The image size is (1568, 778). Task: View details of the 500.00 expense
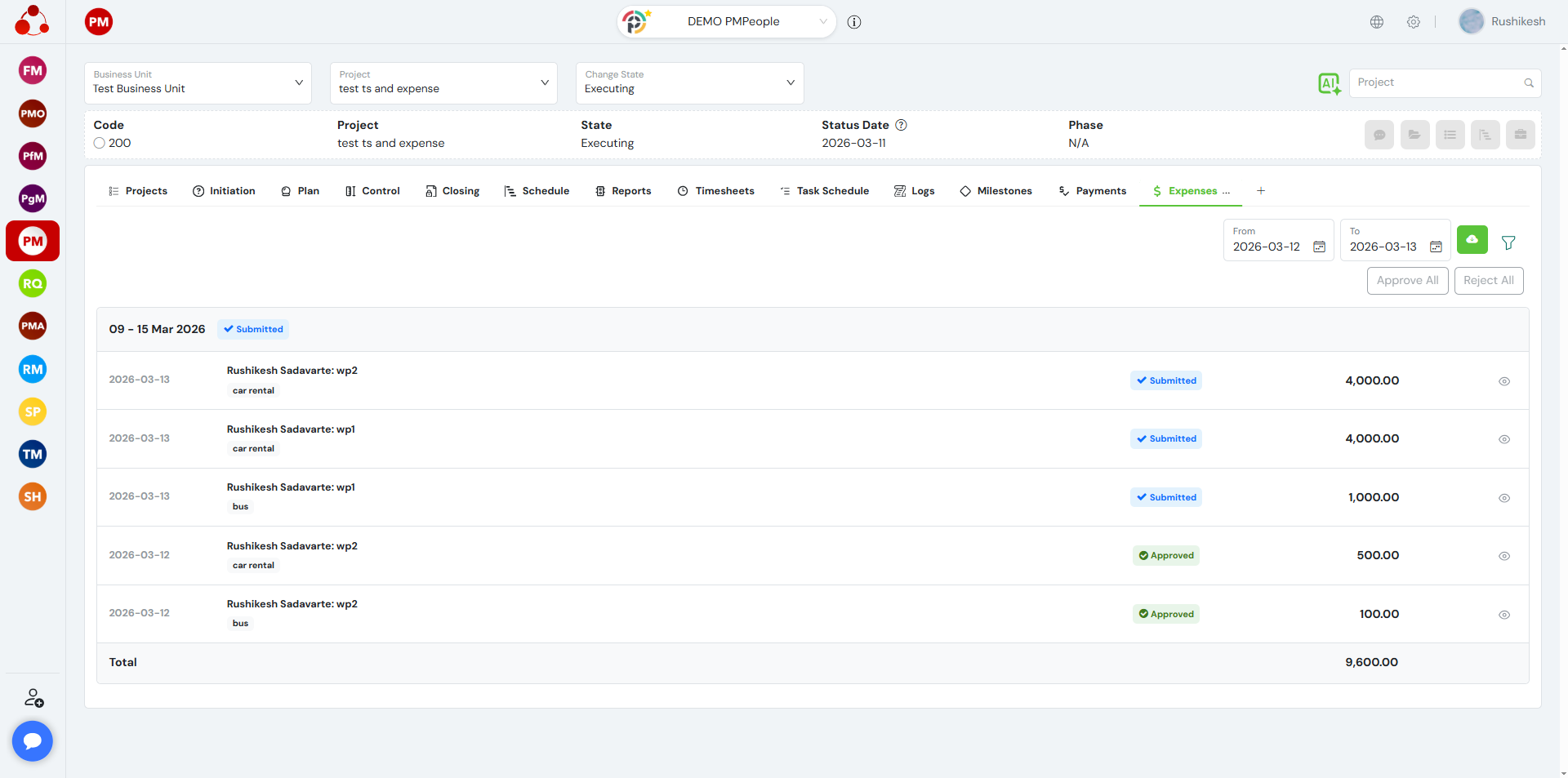click(x=1503, y=556)
